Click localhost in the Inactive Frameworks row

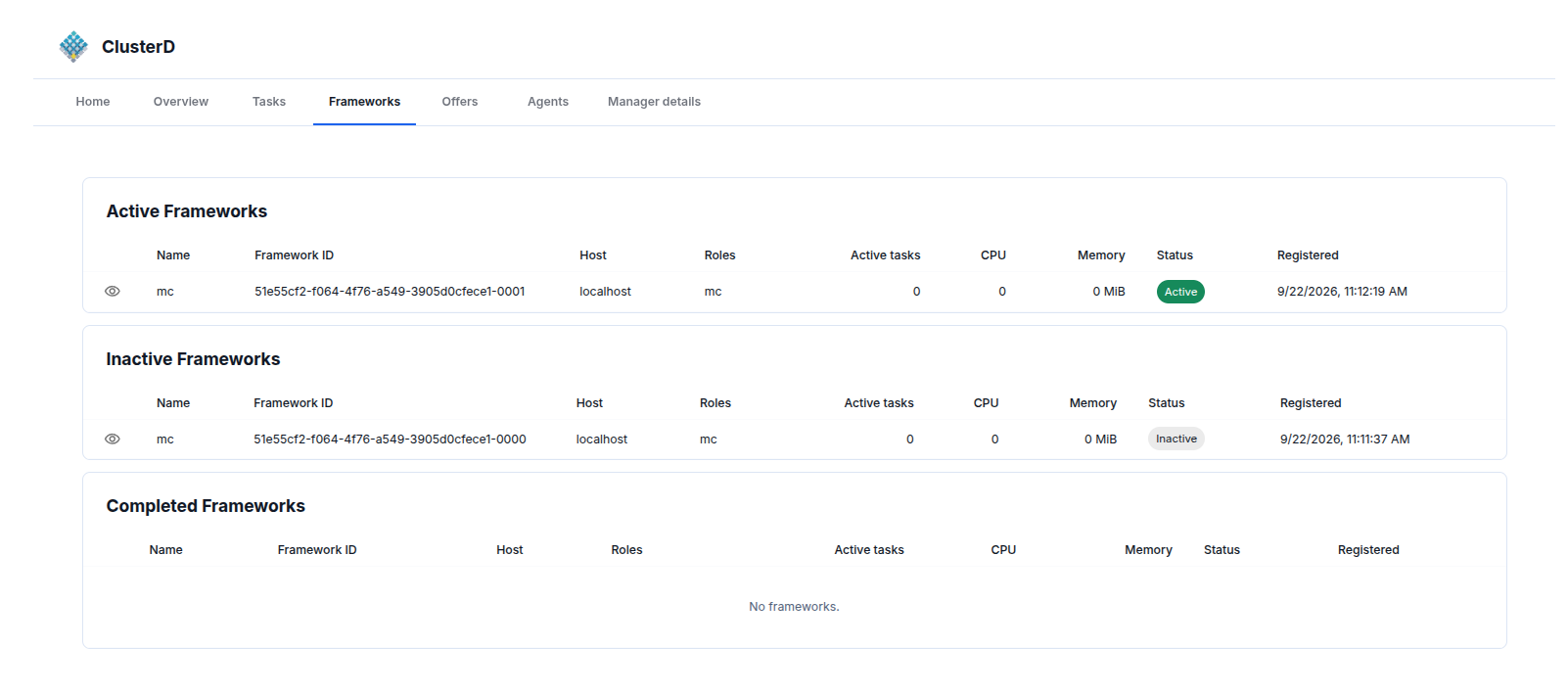(602, 440)
